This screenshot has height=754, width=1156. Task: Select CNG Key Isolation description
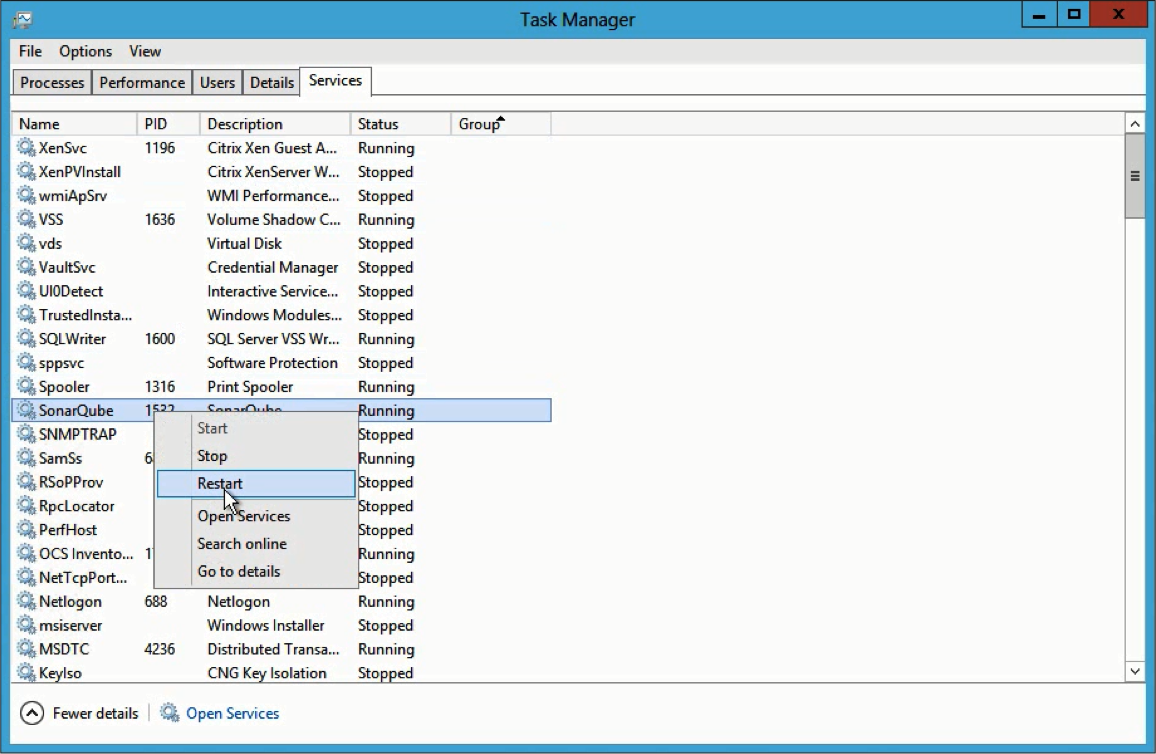266,672
